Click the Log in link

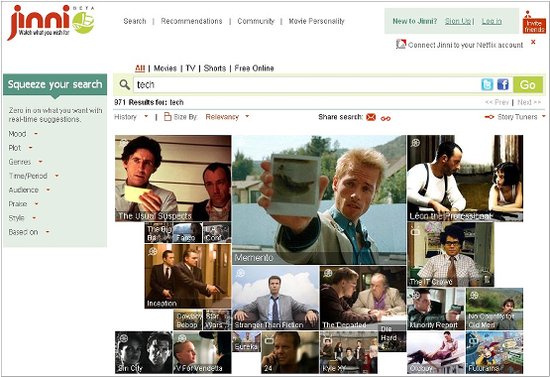point(491,21)
